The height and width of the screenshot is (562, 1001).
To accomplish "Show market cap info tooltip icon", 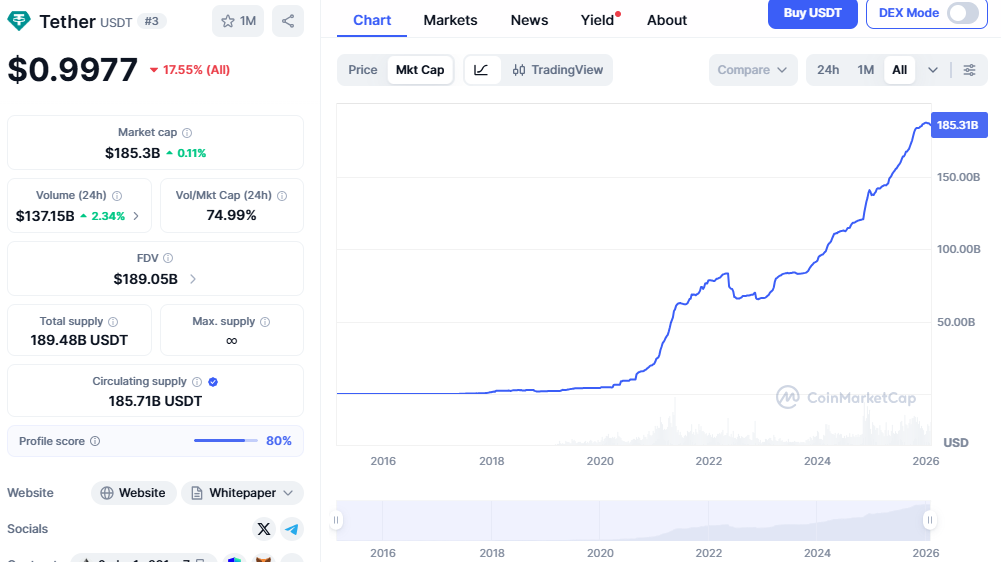I will point(187,133).
